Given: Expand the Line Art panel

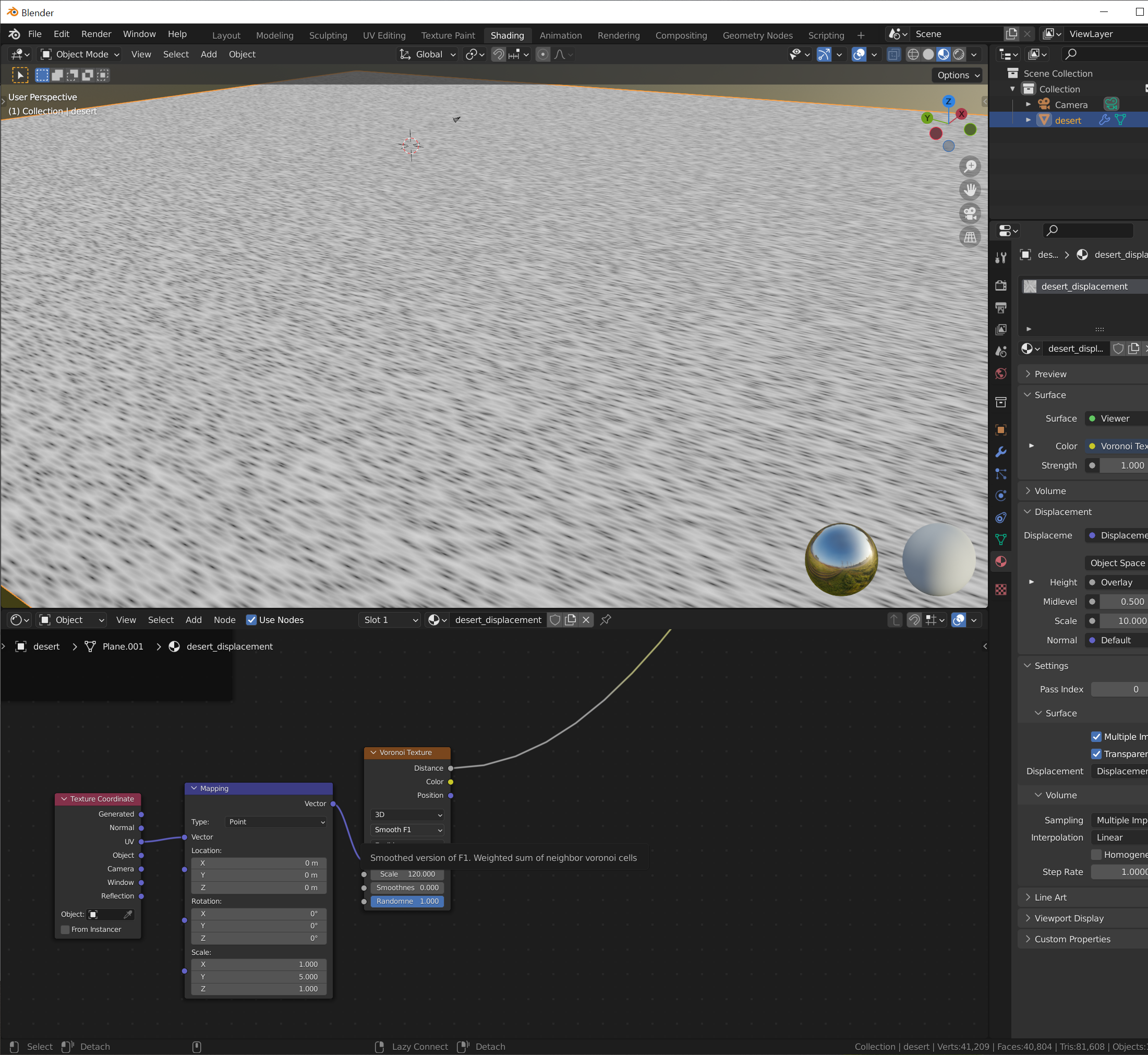Looking at the screenshot, I should coord(1050,897).
